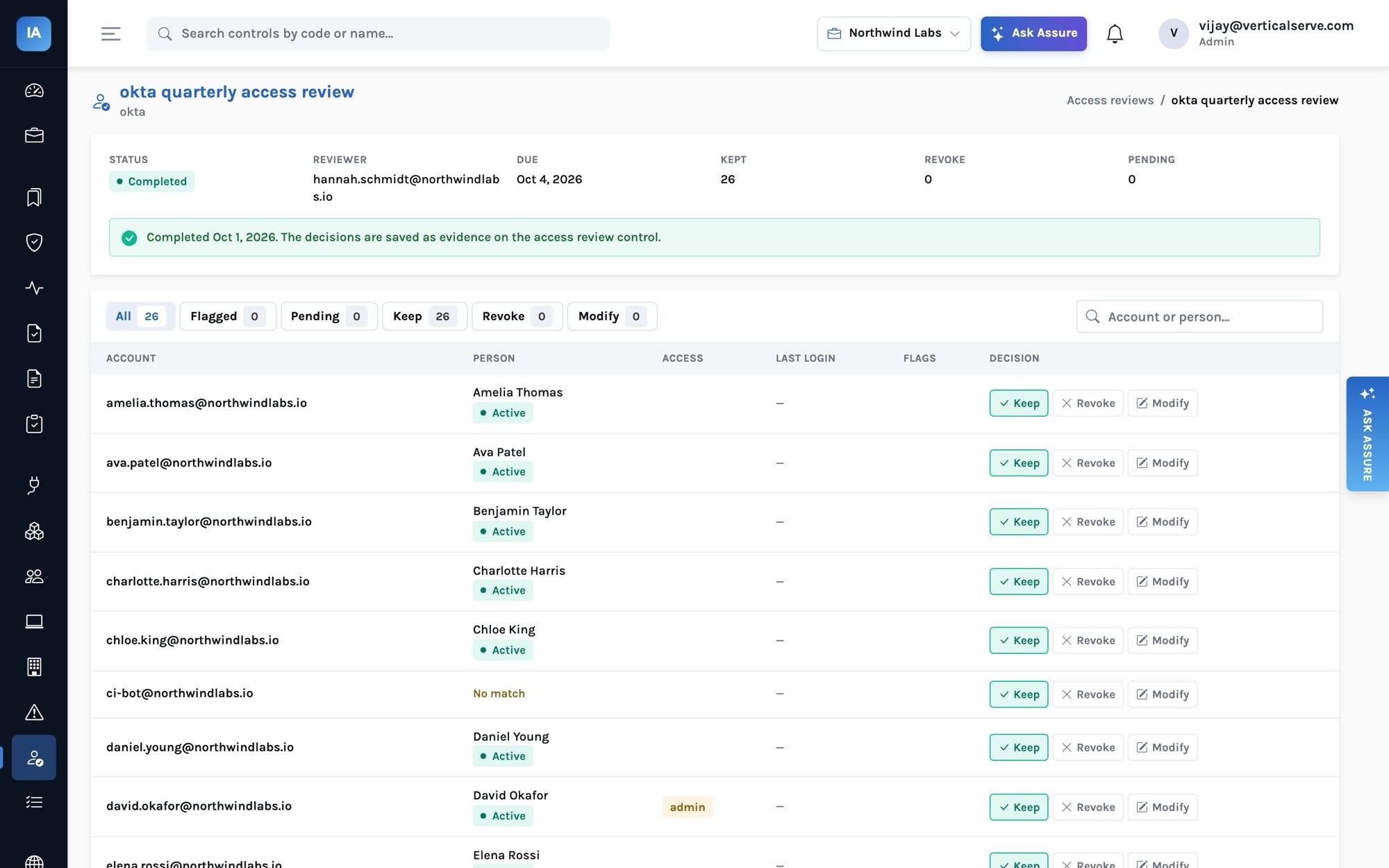Open the cubes assets icon in sidebar
Viewport: 1389px width, 868px height.
(x=34, y=531)
